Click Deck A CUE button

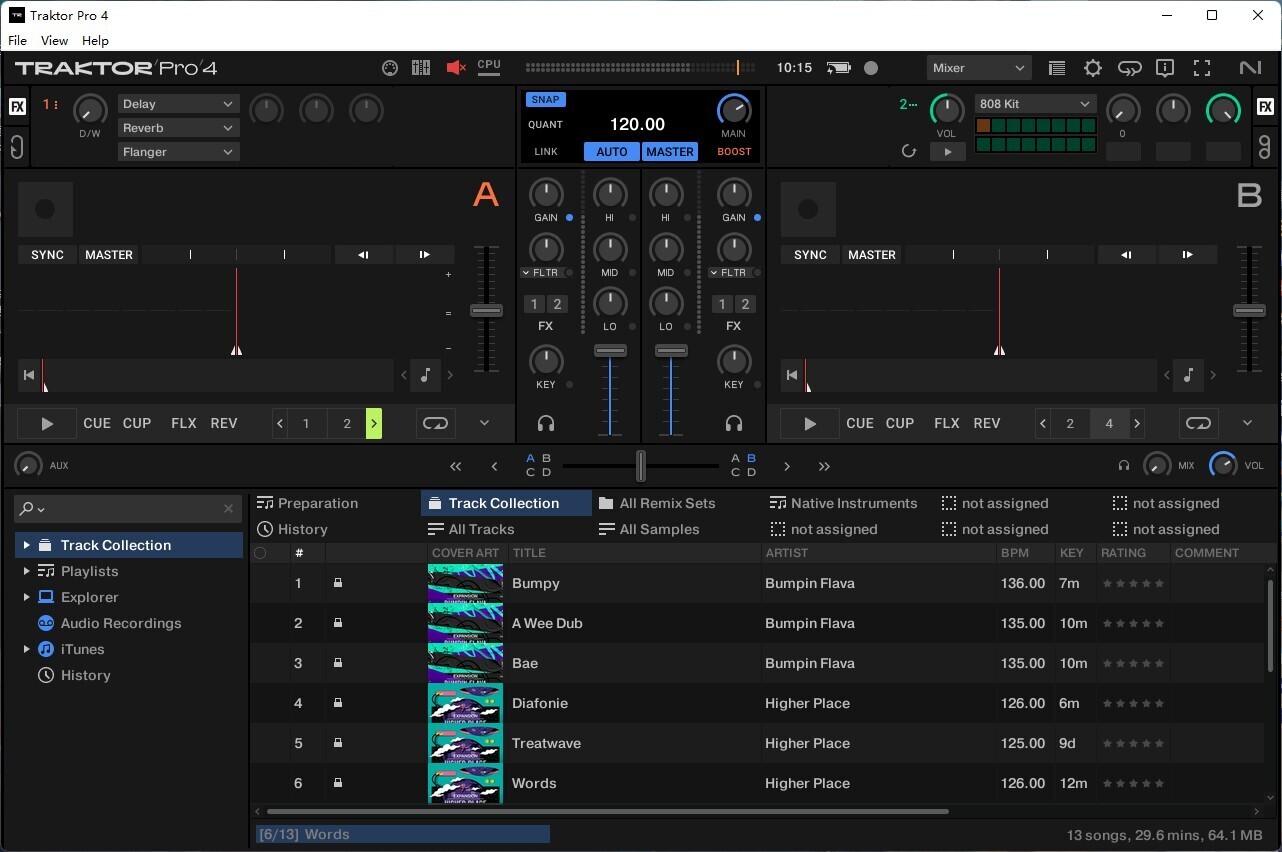pyautogui.click(x=97, y=423)
